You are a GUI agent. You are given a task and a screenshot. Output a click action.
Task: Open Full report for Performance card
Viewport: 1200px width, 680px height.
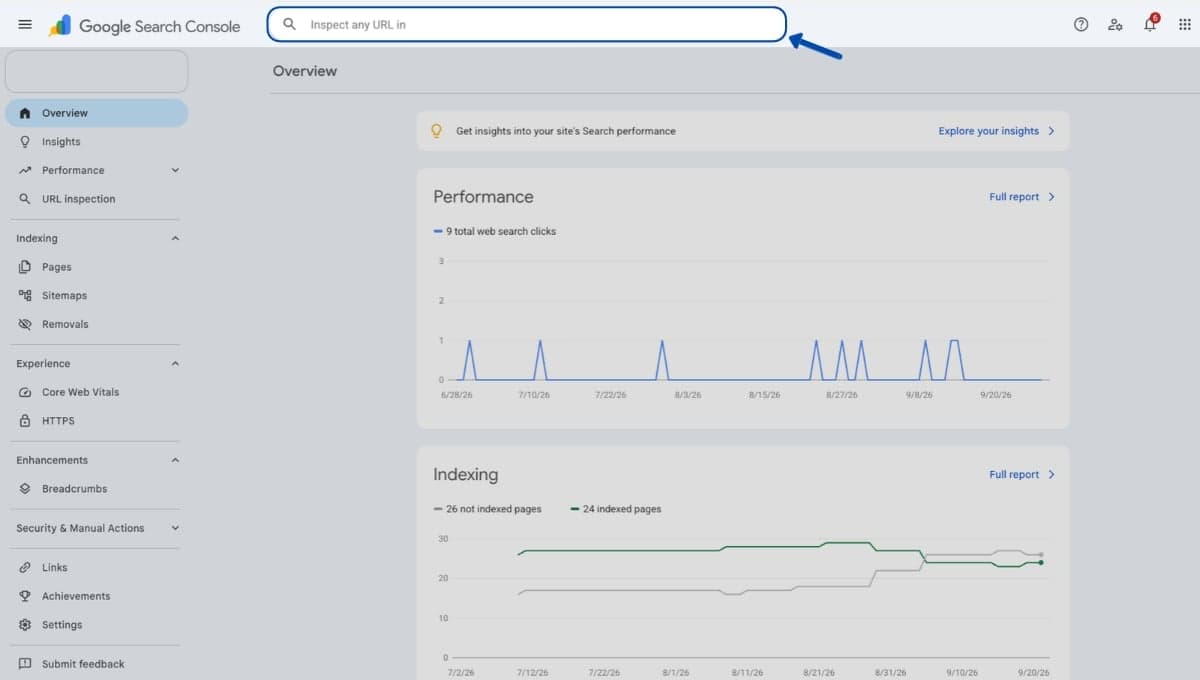[x=1022, y=197]
